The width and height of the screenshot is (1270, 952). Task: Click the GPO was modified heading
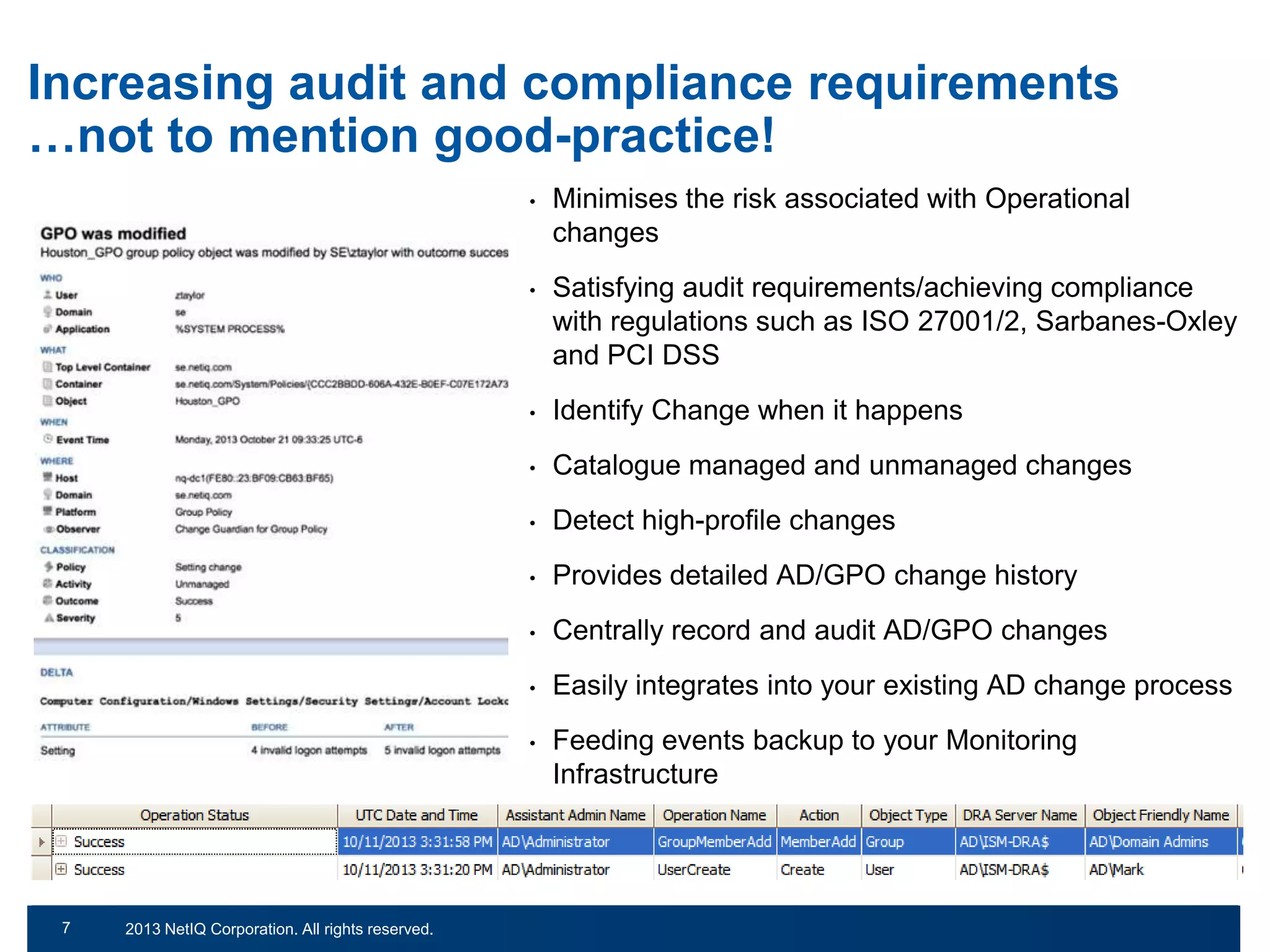tap(113, 234)
